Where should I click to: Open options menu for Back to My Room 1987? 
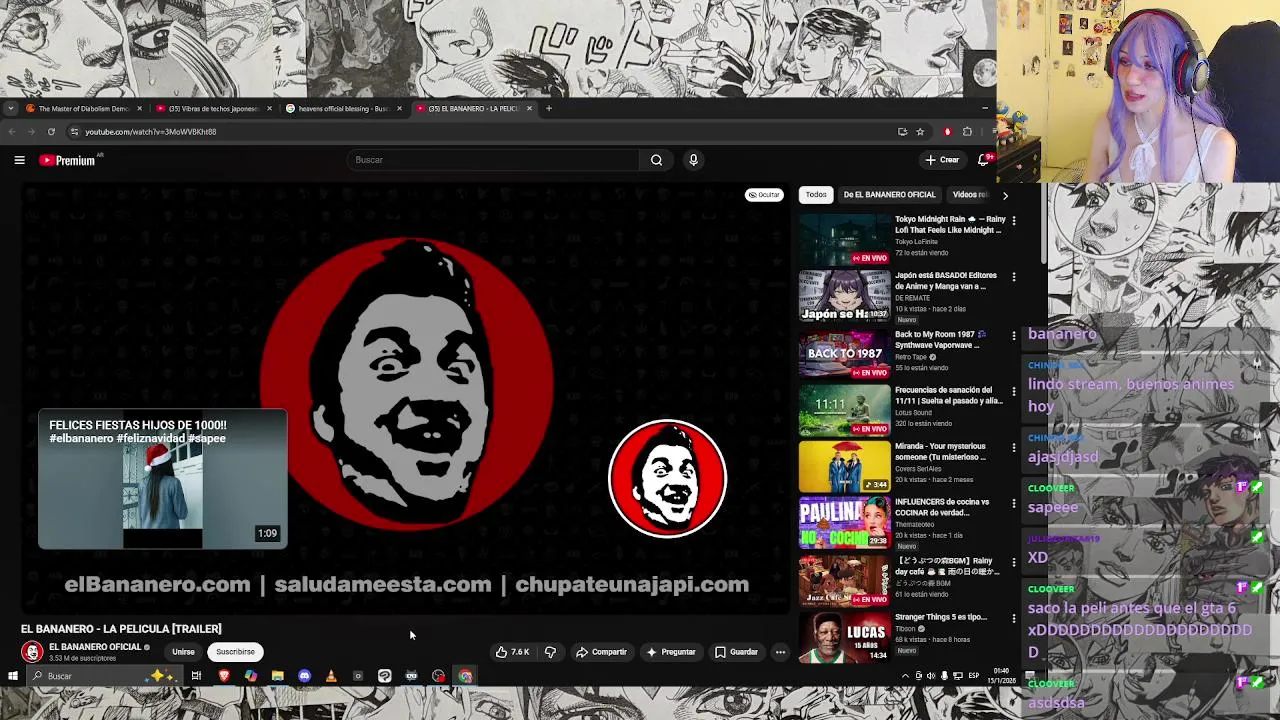(x=1013, y=336)
